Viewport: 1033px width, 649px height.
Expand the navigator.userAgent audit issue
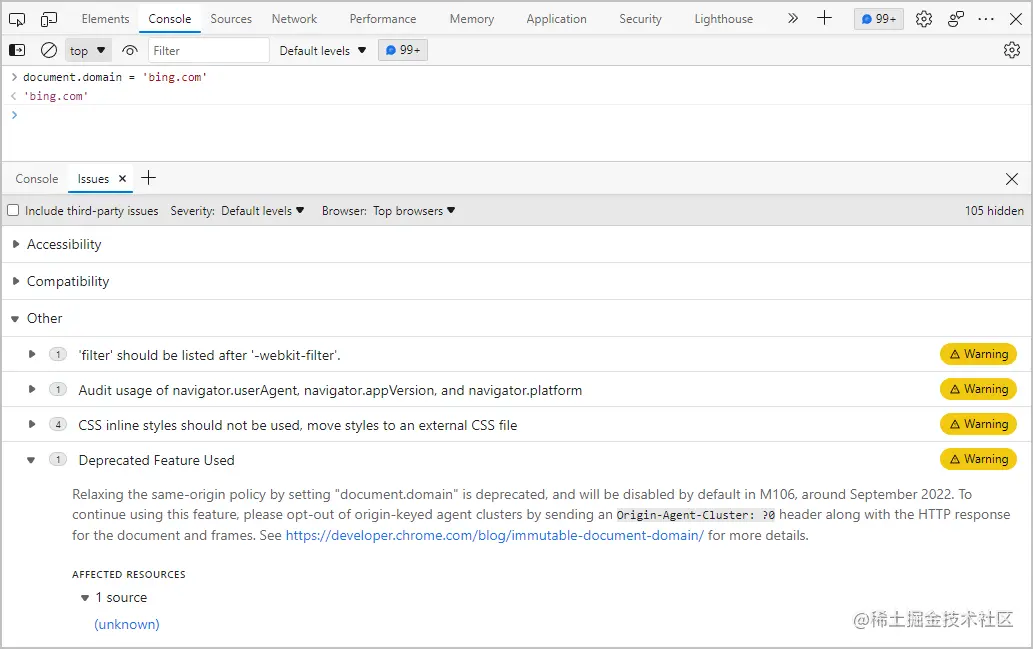[x=31, y=389]
